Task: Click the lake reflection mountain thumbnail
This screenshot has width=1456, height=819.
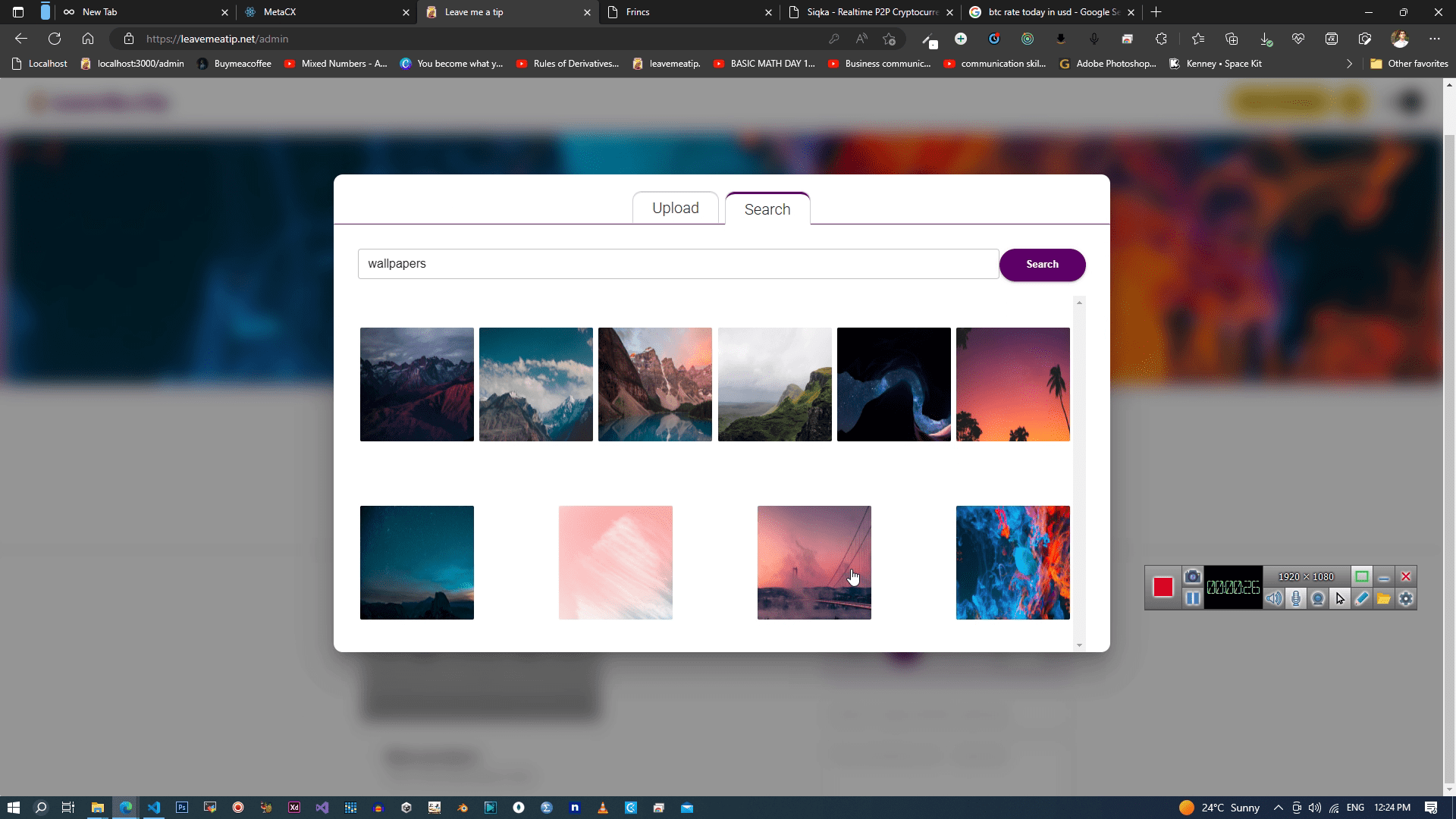Action: point(656,384)
